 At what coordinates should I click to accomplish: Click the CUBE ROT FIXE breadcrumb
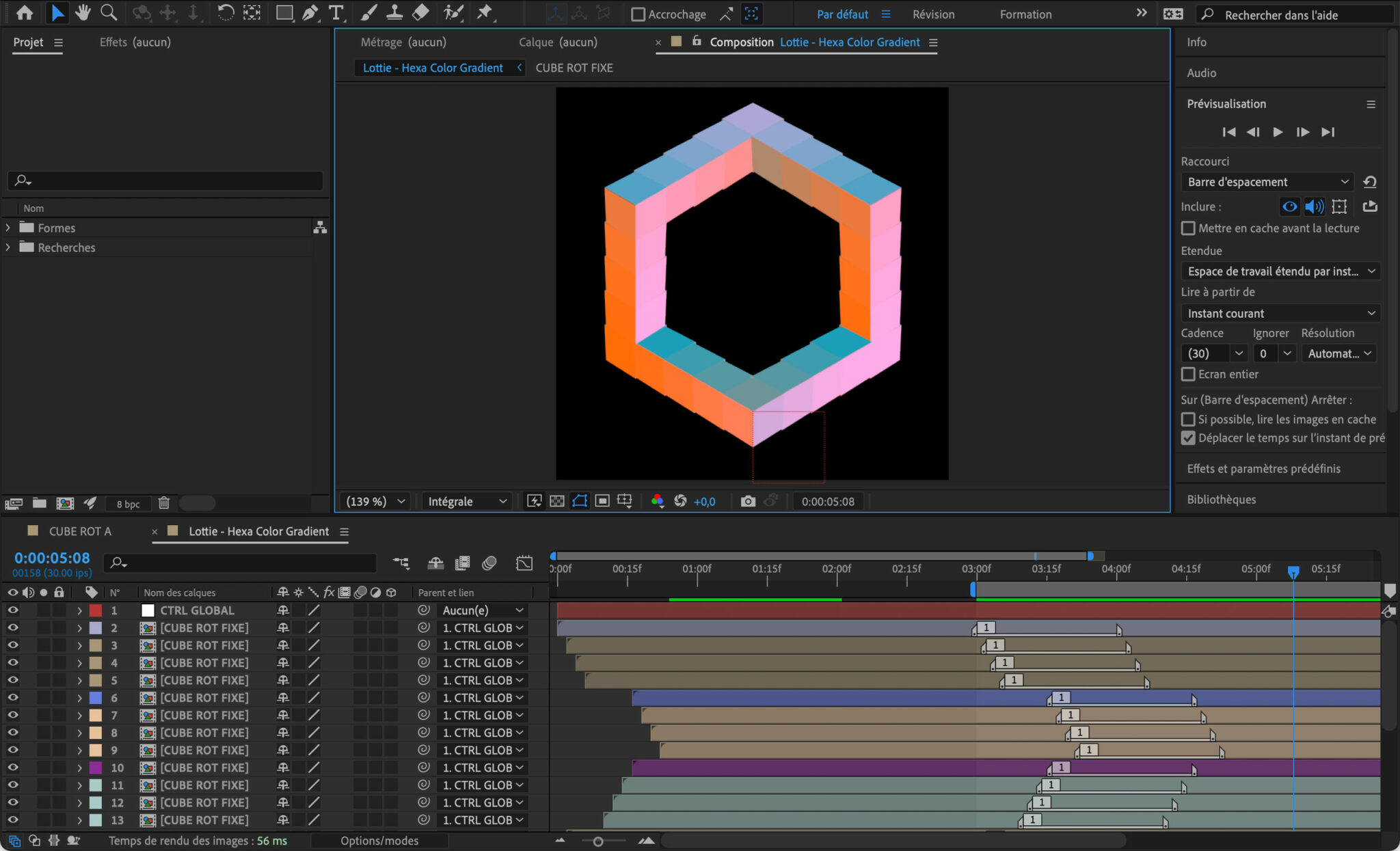tap(574, 68)
